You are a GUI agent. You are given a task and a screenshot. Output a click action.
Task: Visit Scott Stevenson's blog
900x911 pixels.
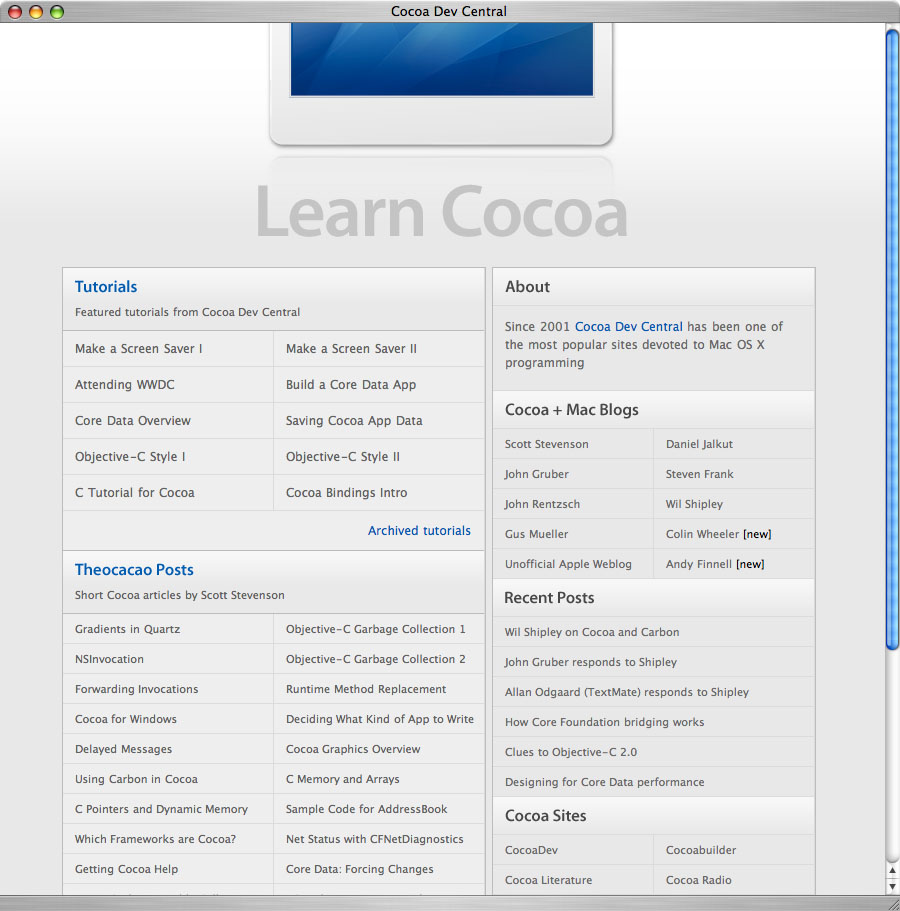(546, 444)
